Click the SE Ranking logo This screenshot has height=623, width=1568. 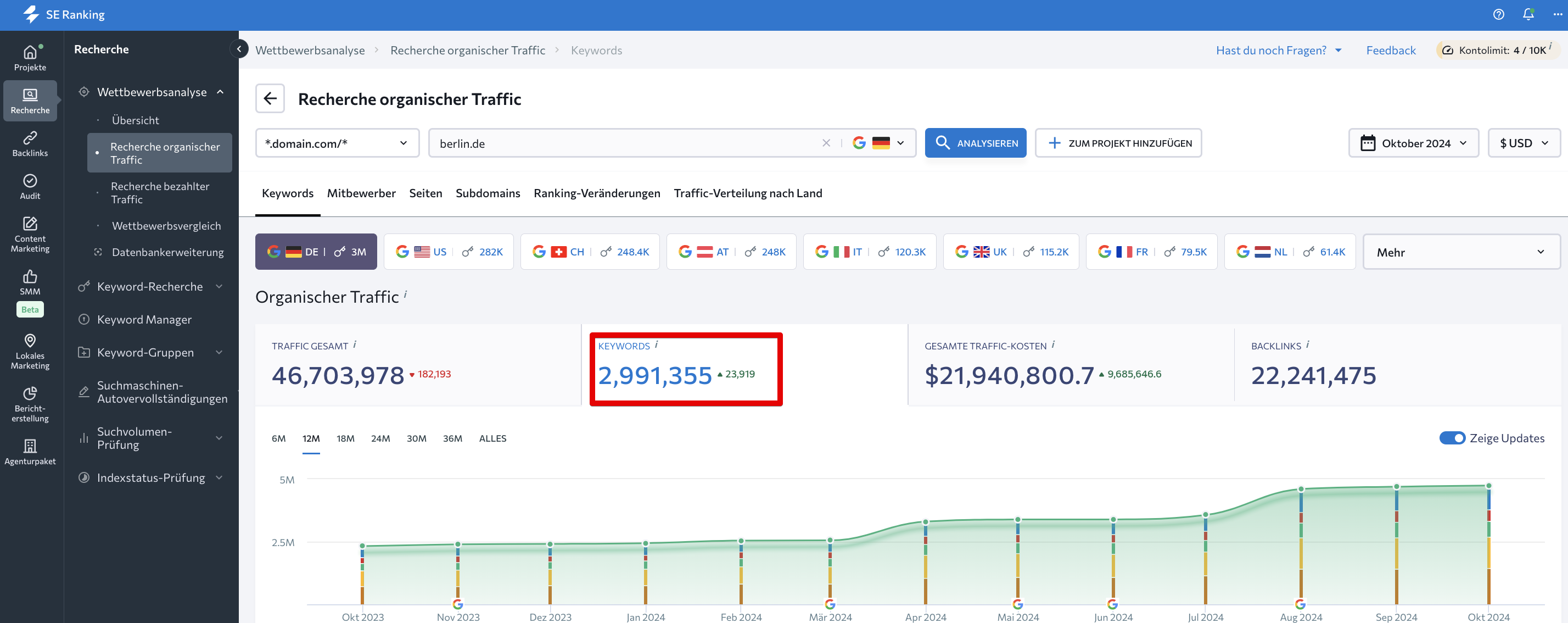coord(64,15)
